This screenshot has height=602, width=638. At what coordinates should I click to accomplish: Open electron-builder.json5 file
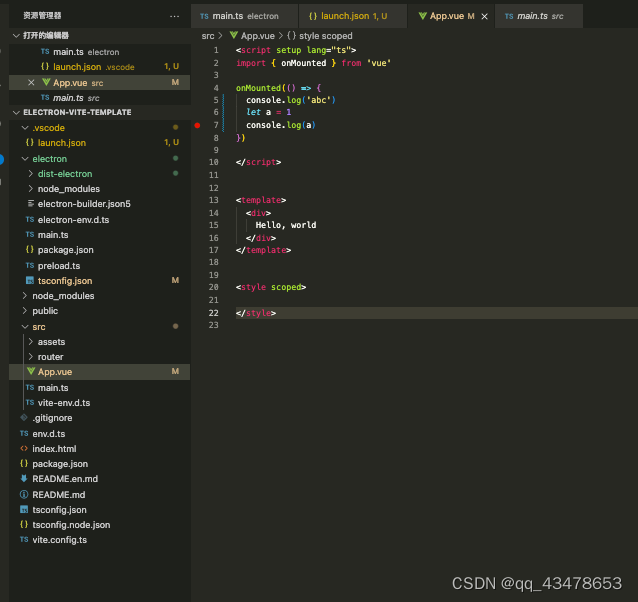point(99,204)
